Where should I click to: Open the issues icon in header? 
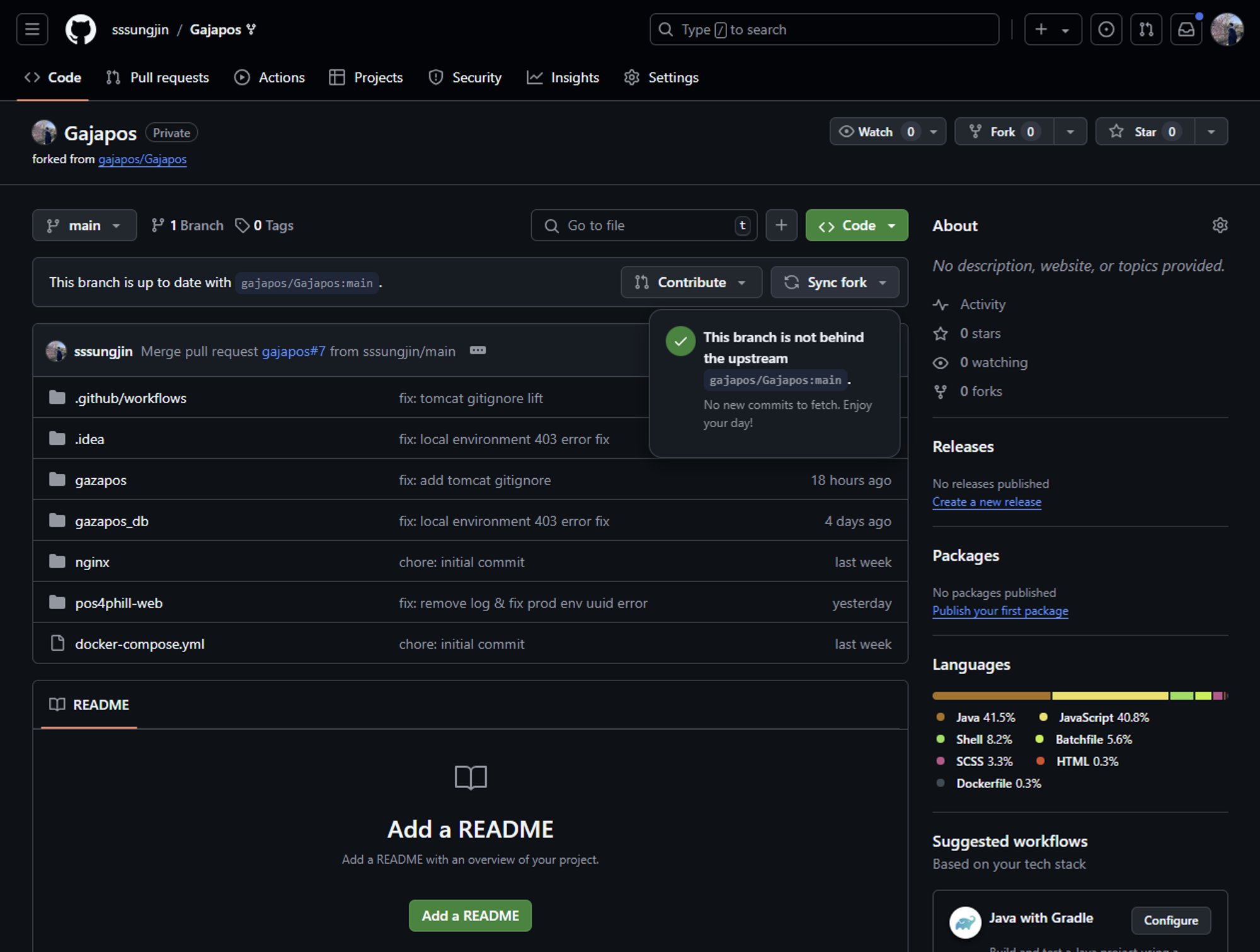[x=1106, y=30]
